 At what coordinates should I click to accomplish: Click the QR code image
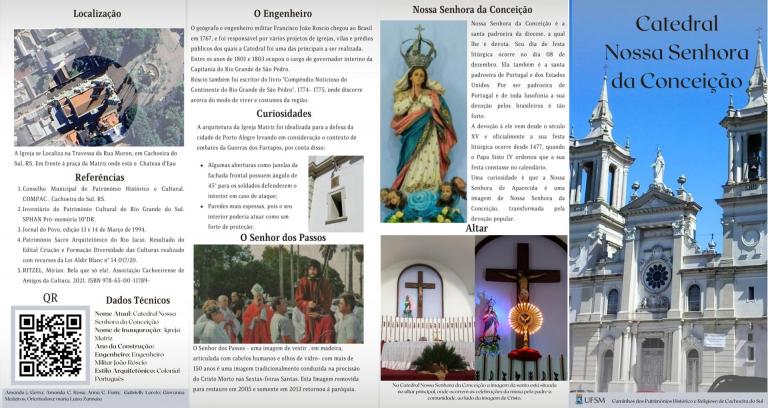click(x=49, y=344)
